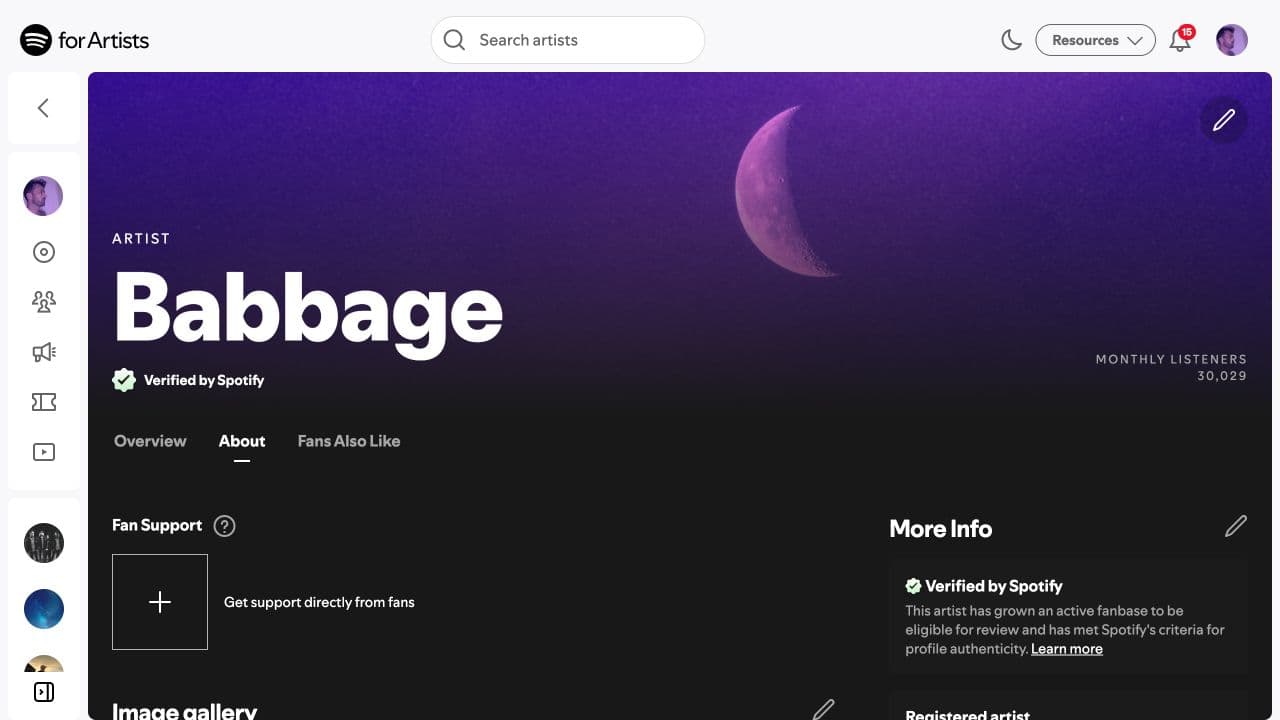1280x720 pixels.
Task: Switch to the Overview tab
Action: coord(150,441)
